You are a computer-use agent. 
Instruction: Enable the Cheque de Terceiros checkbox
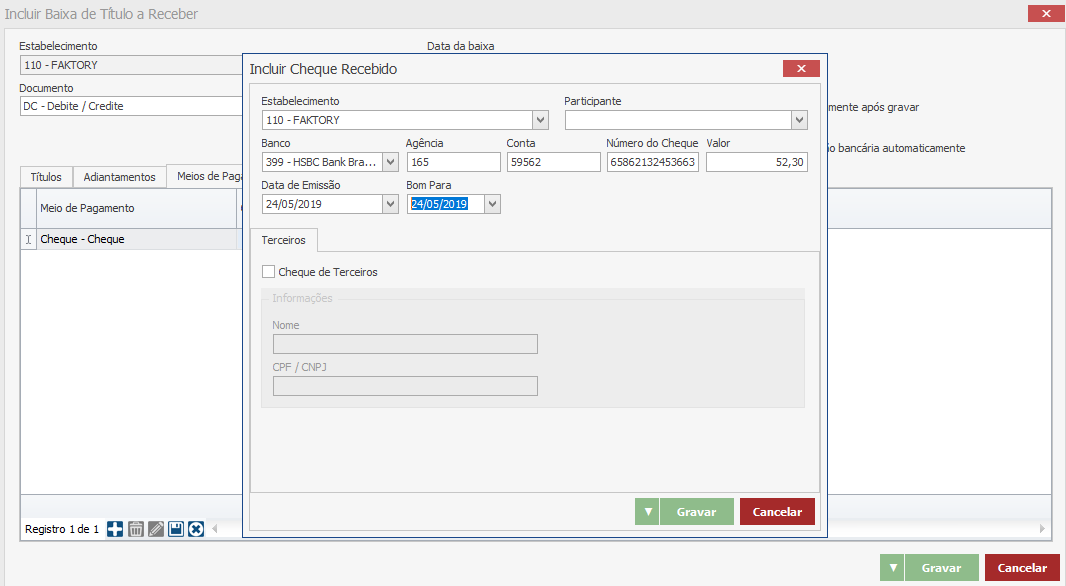pos(268,272)
